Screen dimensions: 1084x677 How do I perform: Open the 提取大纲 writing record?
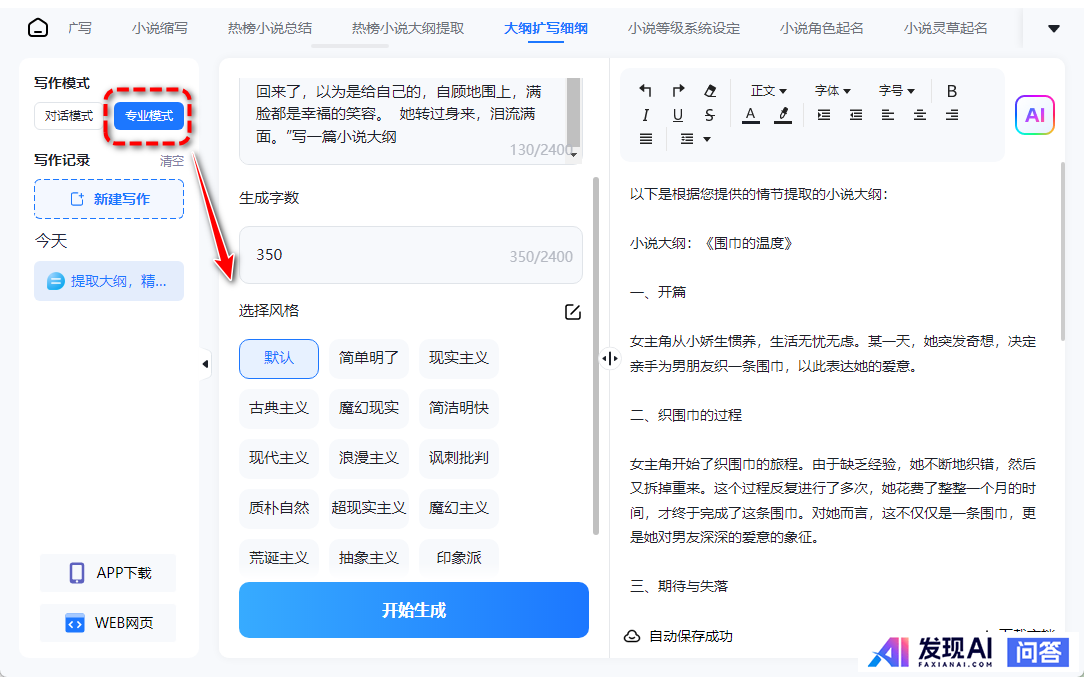click(x=109, y=281)
